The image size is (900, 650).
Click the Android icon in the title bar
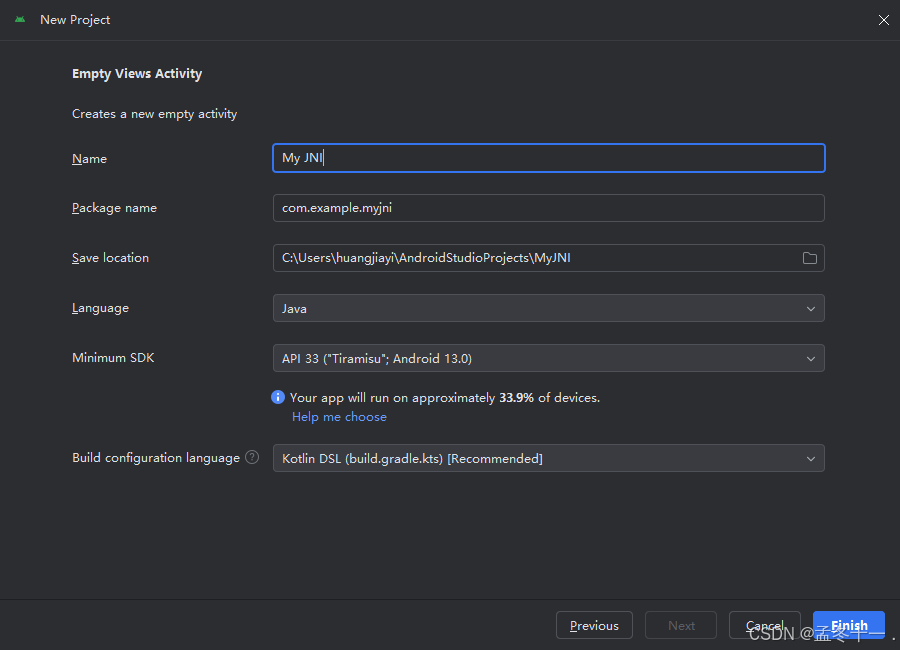(20, 20)
